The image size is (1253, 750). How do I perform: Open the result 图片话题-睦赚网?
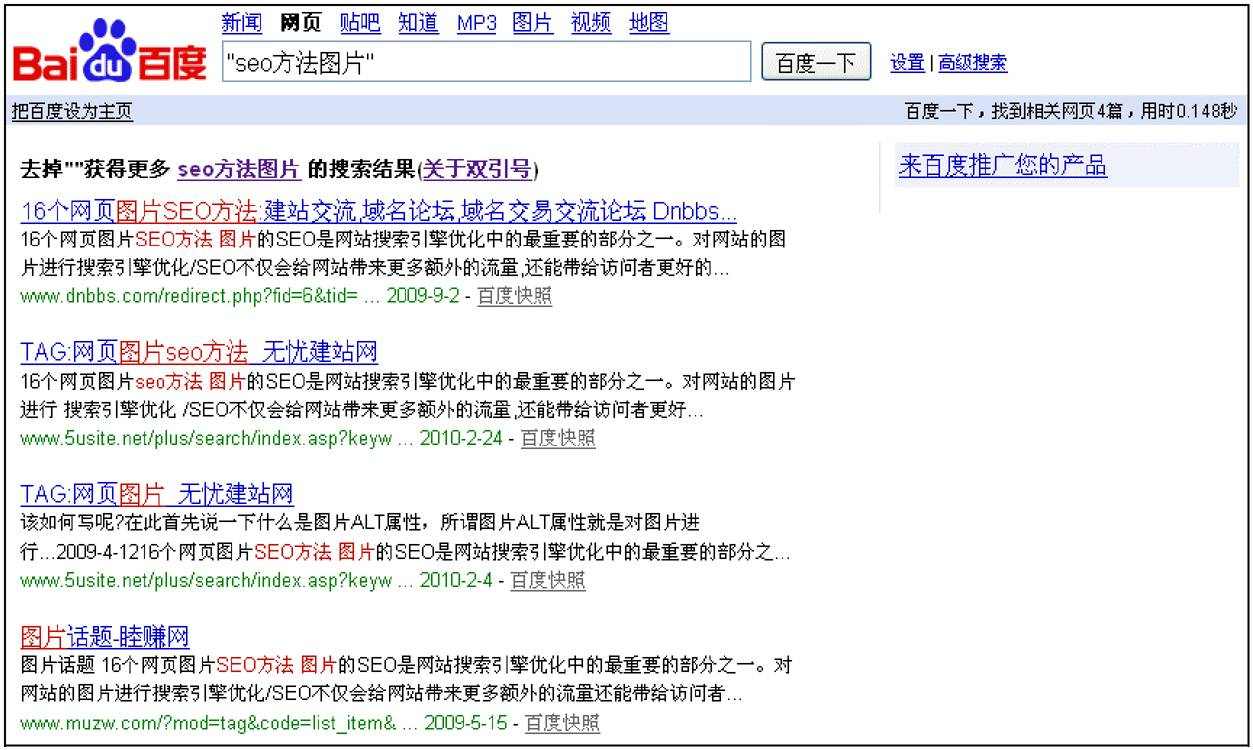click(105, 637)
